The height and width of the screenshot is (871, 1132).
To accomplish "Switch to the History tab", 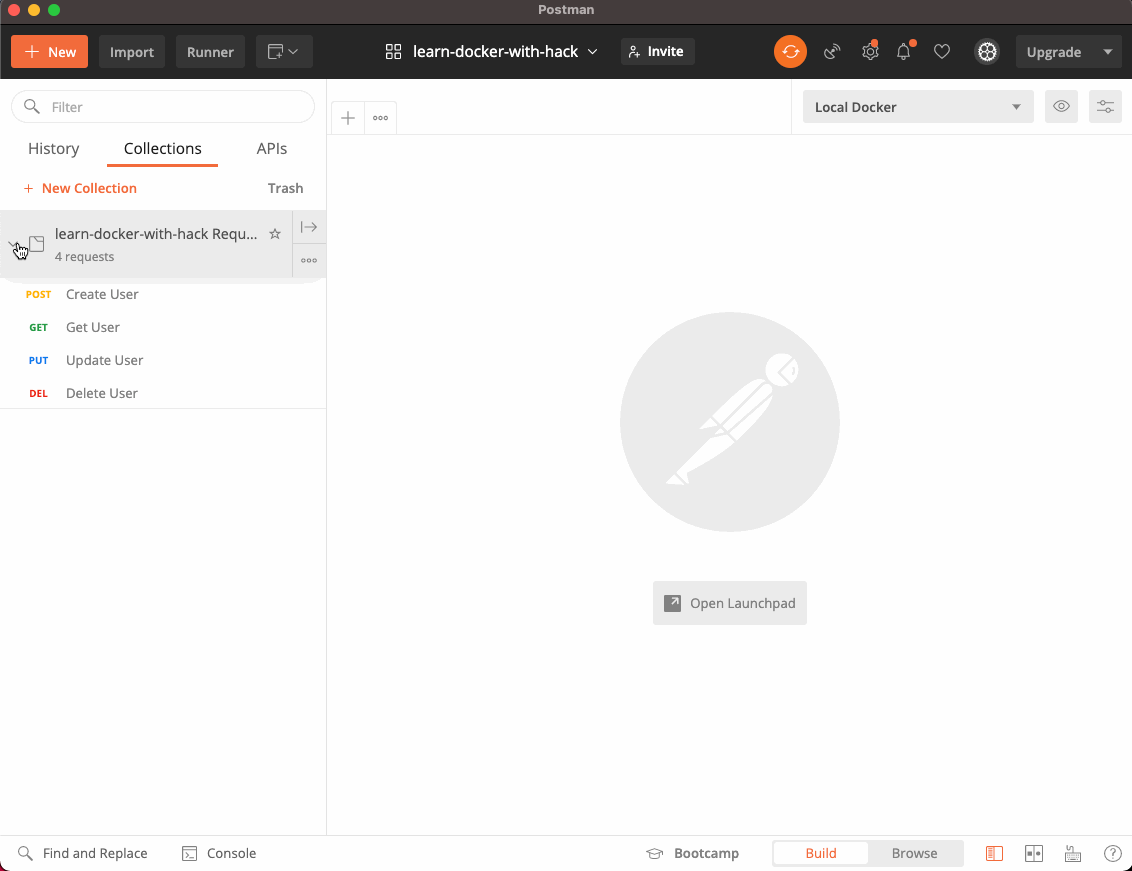I will pyautogui.click(x=53, y=149).
